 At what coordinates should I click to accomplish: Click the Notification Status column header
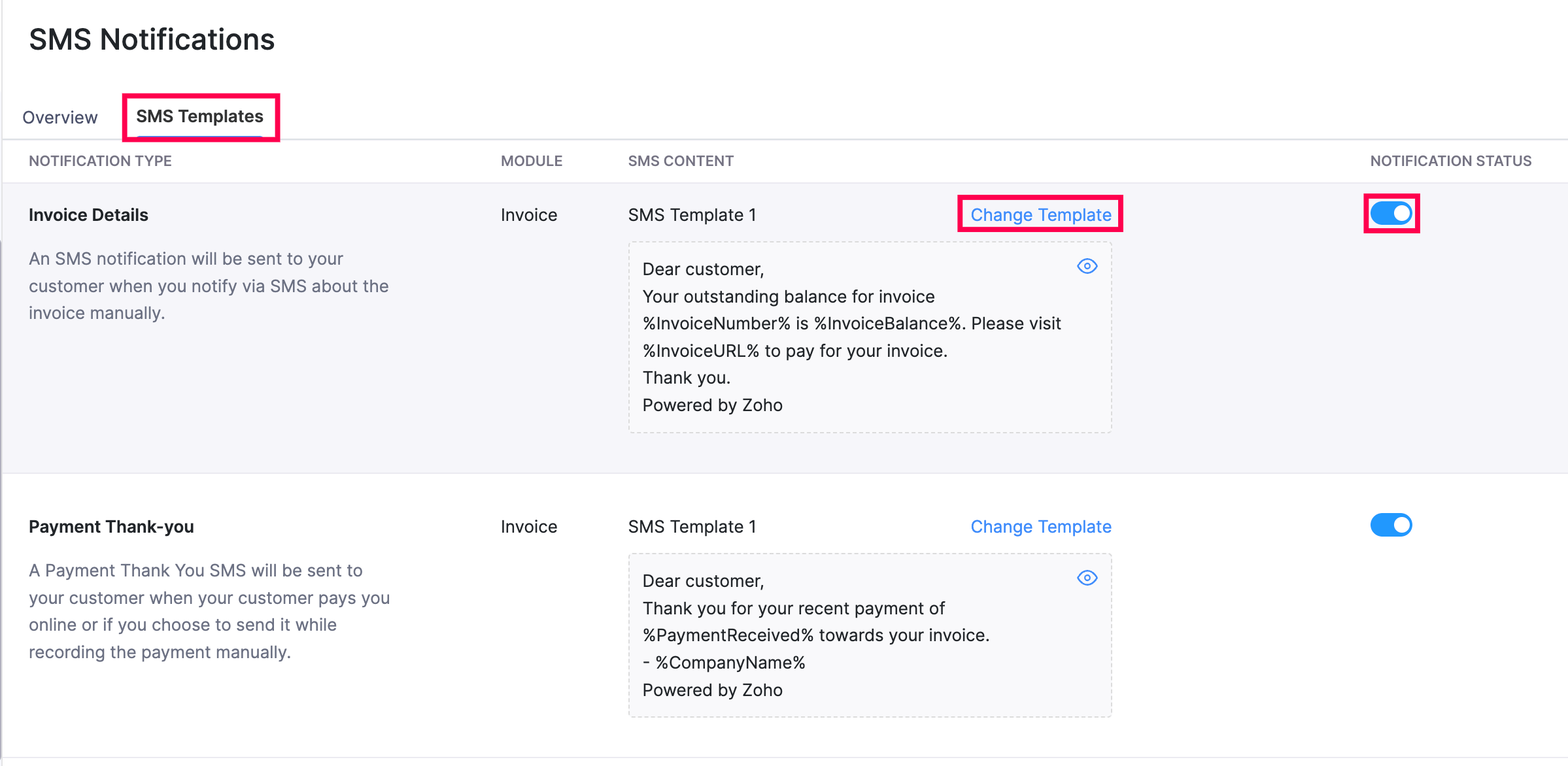[1450, 161]
